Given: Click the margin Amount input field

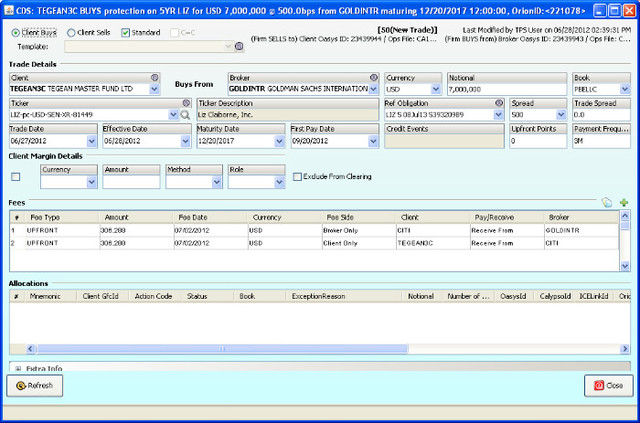Looking at the screenshot, I should 131,182.
